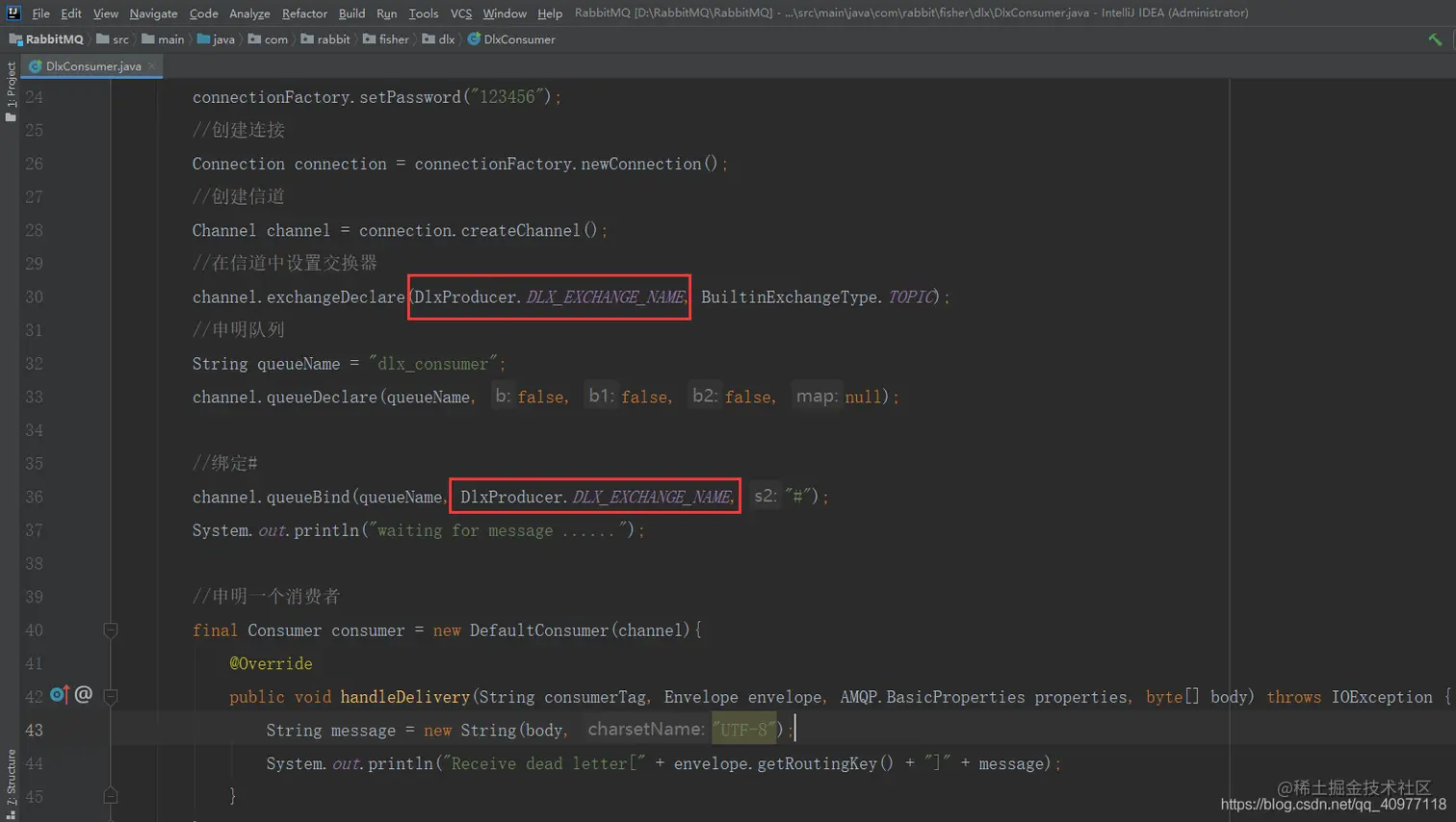Open the Project tool window
The height and width of the screenshot is (822, 1456).
click(11, 91)
